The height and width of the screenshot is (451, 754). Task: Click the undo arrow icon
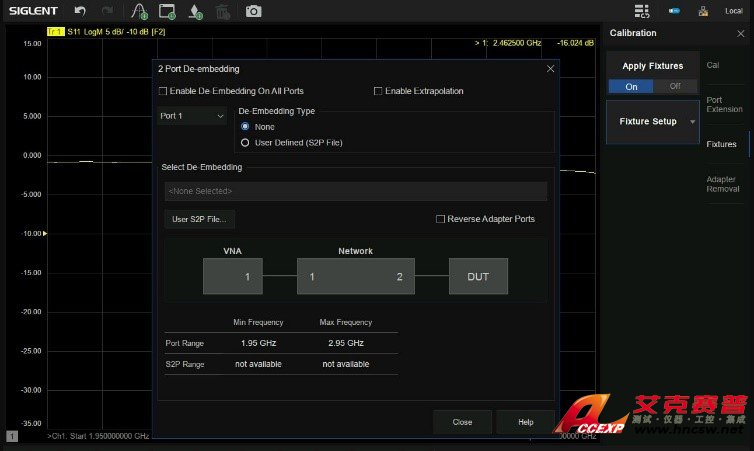coord(80,11)
